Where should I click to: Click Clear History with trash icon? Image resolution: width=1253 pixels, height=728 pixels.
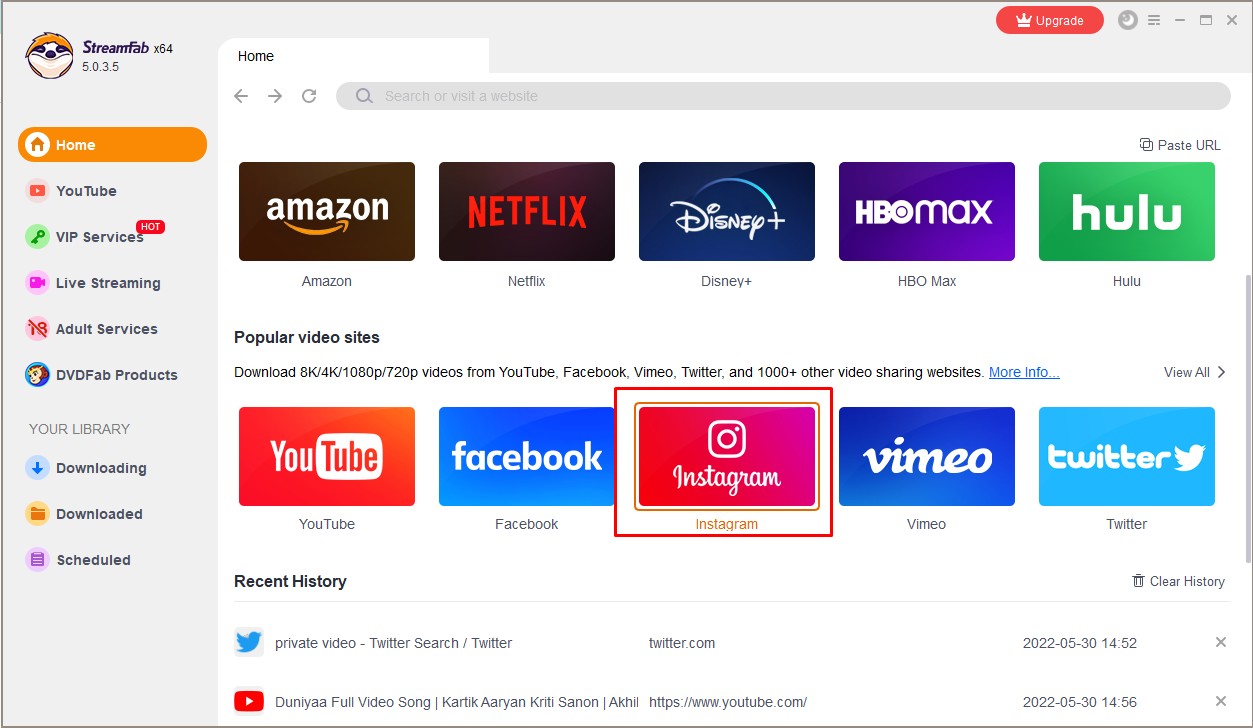tap(1178, 581)
